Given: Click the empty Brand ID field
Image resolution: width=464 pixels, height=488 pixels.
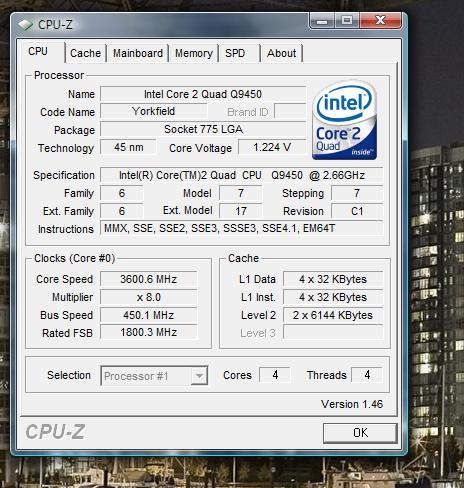Looking at the screenshot, I should [x=290, y=111].
